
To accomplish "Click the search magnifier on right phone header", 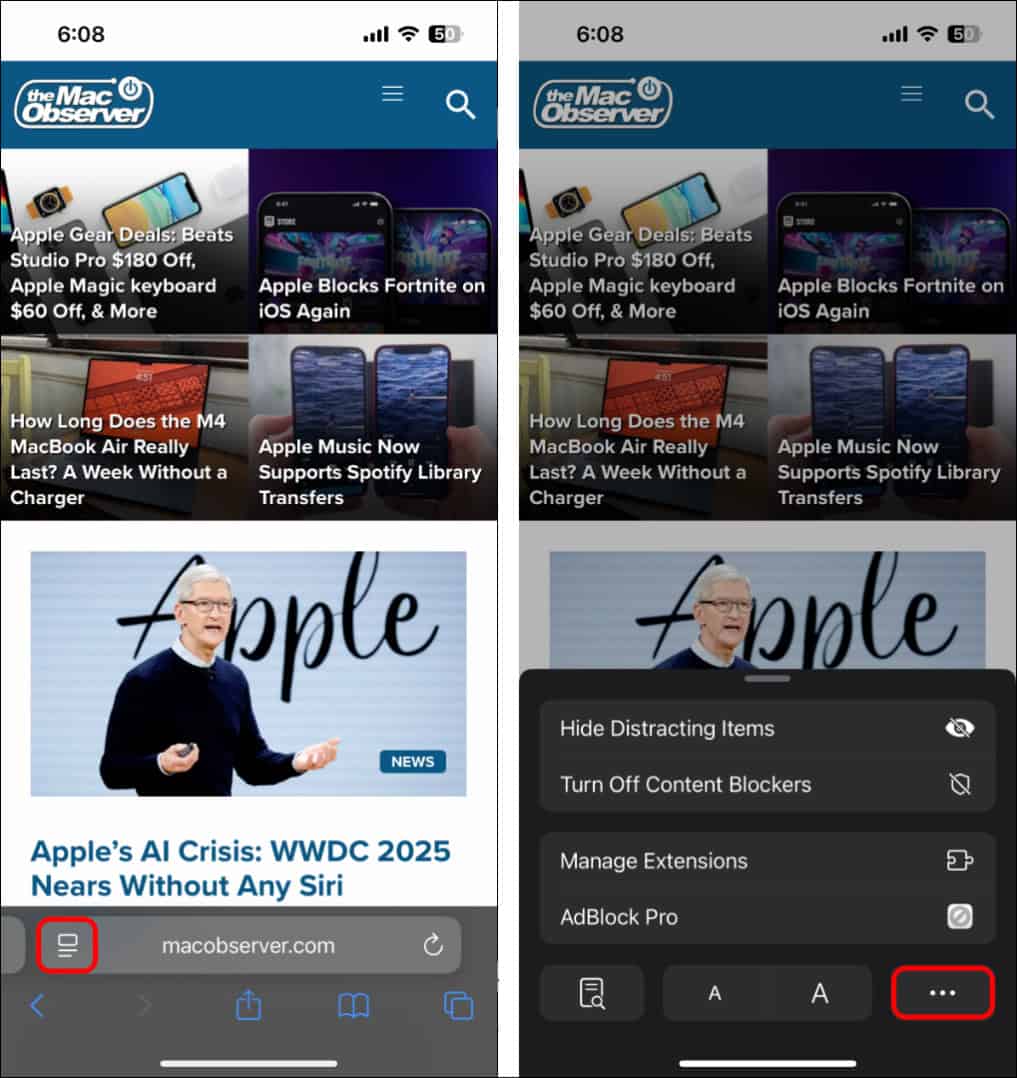I will [x=979, y=104].
